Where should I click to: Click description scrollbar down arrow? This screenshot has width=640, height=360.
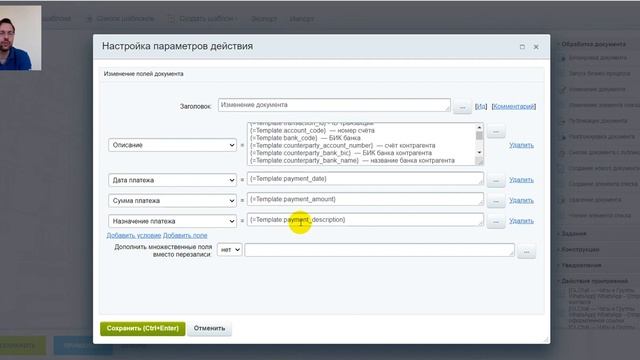coord(480,152)
